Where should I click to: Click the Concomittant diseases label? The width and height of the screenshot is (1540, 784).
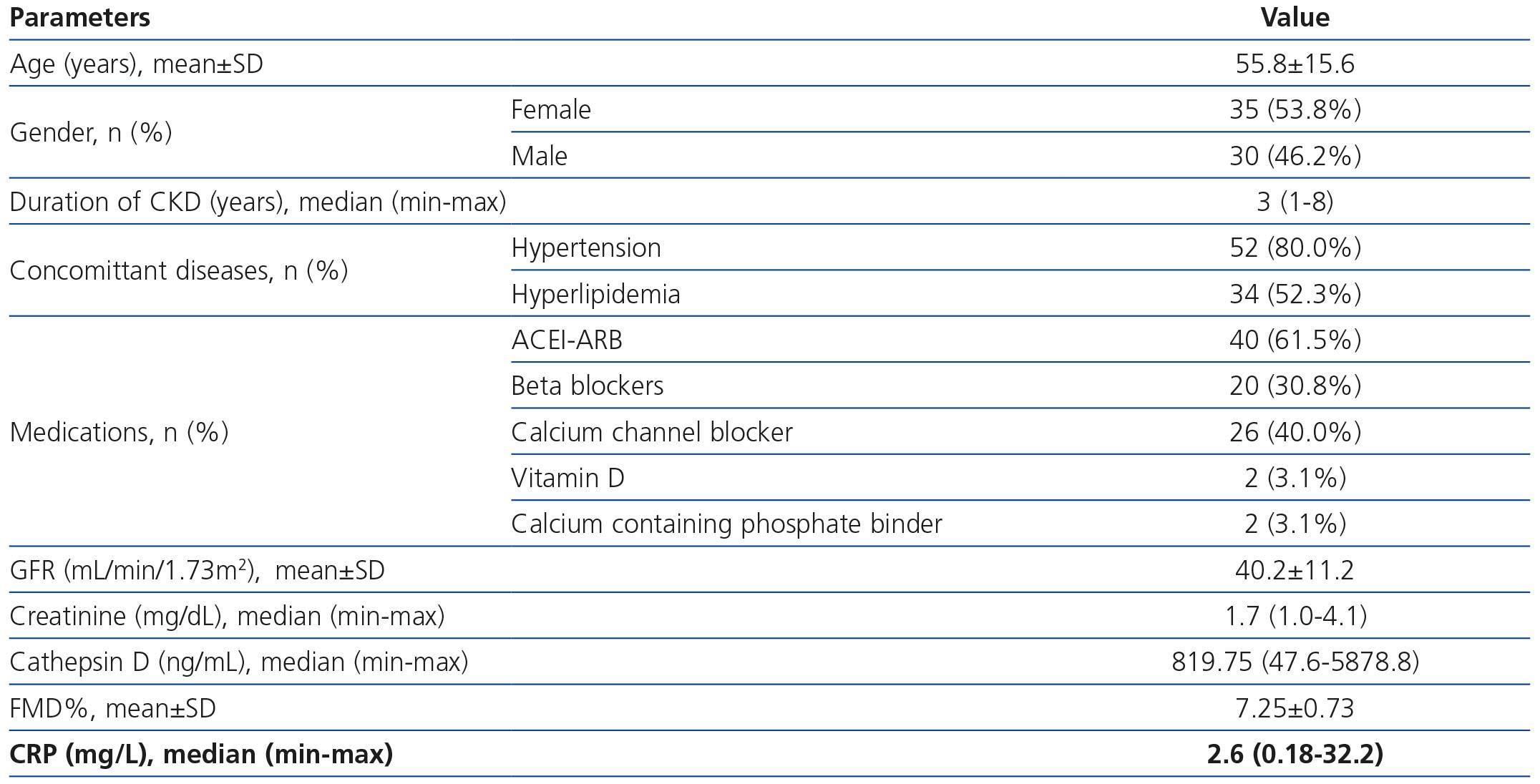[179, 271]
